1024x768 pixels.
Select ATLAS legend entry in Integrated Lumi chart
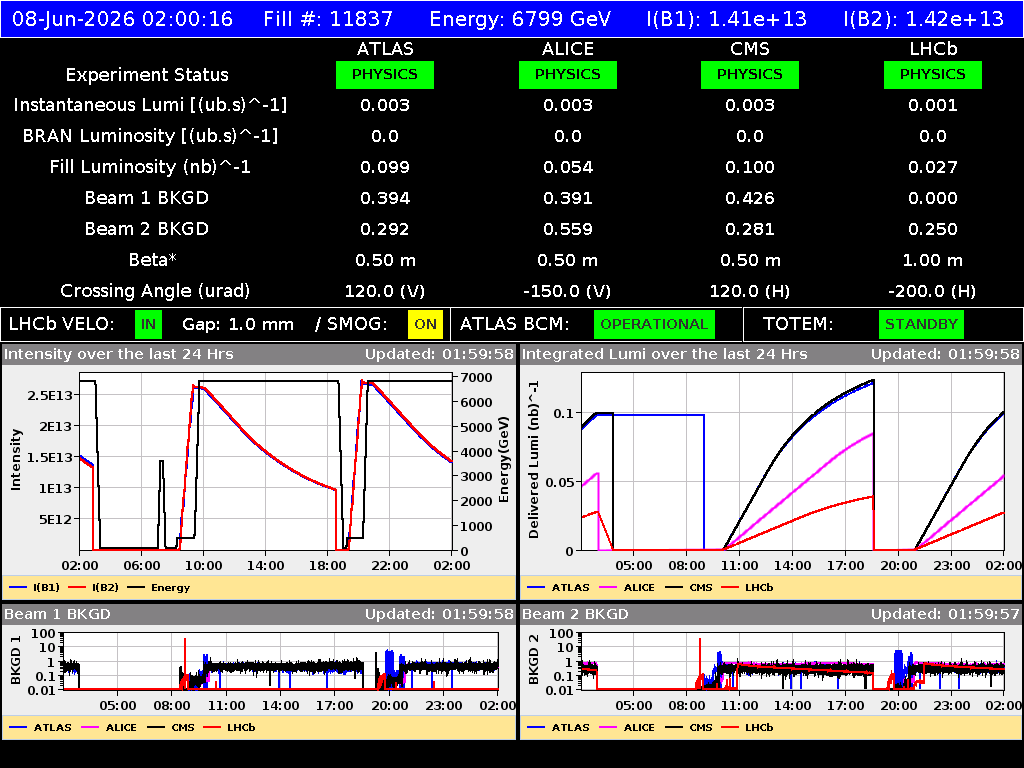point(558,587)
